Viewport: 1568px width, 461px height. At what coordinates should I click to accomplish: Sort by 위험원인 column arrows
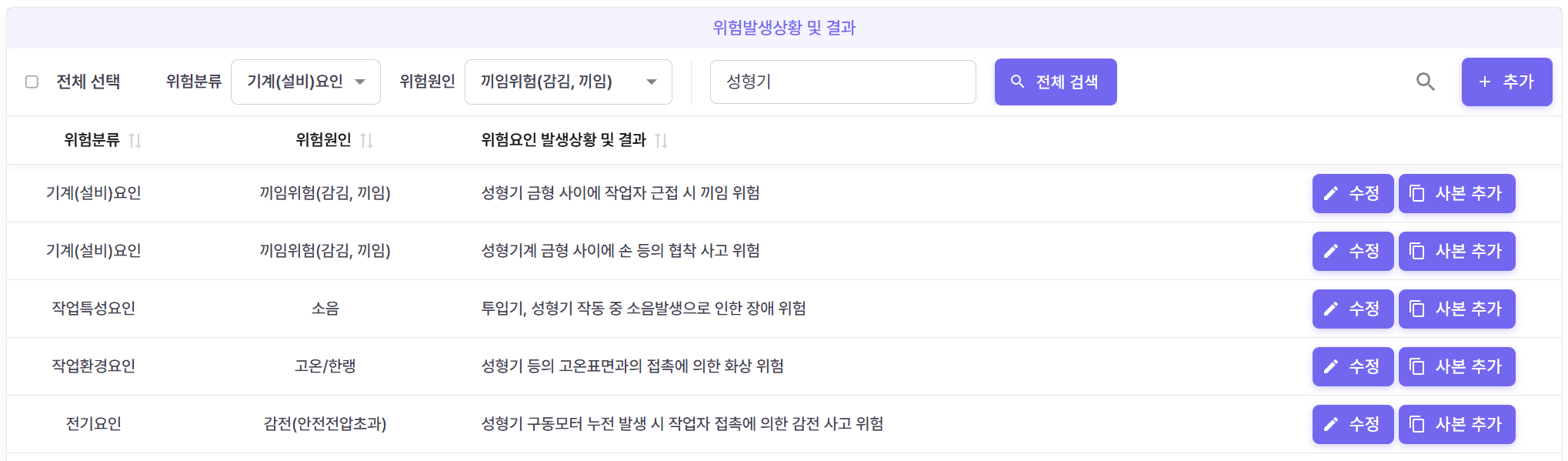click(x=366, y=140)
